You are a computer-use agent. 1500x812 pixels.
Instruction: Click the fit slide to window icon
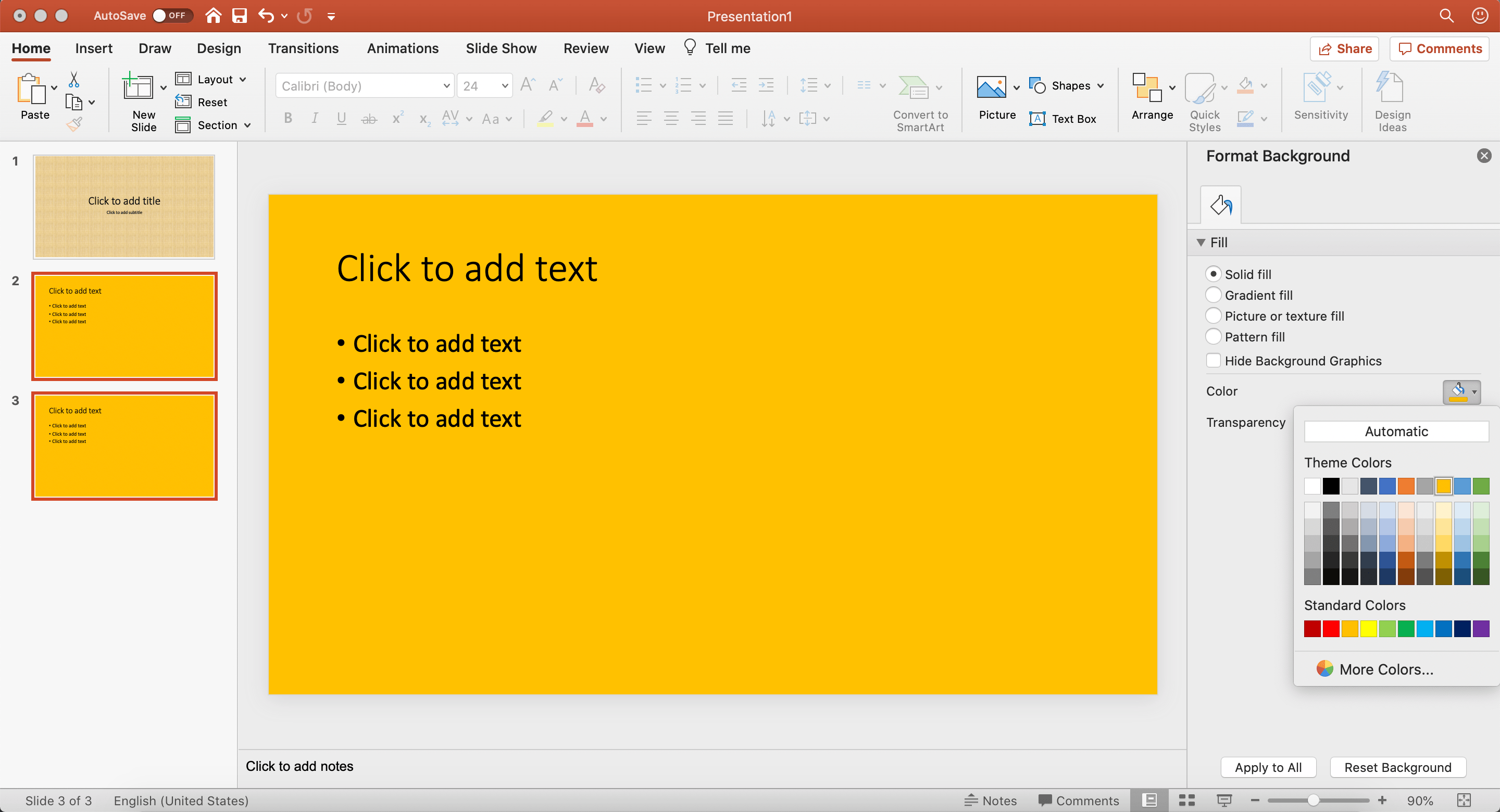(1464, 801)
